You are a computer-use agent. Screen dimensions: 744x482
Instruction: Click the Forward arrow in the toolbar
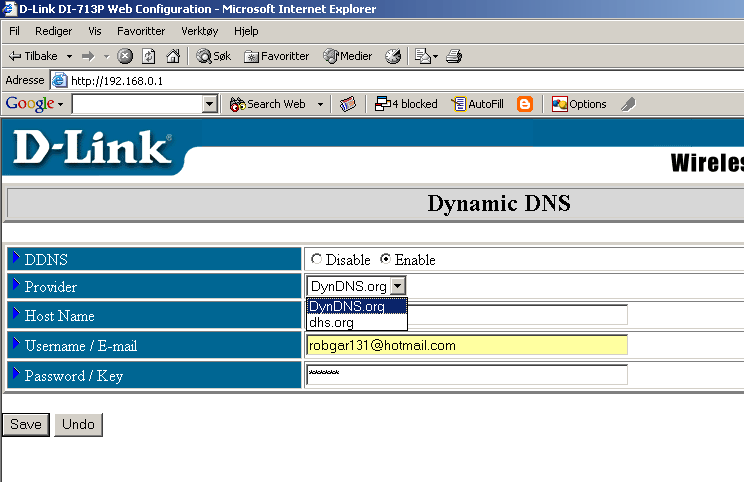(88, 56)
